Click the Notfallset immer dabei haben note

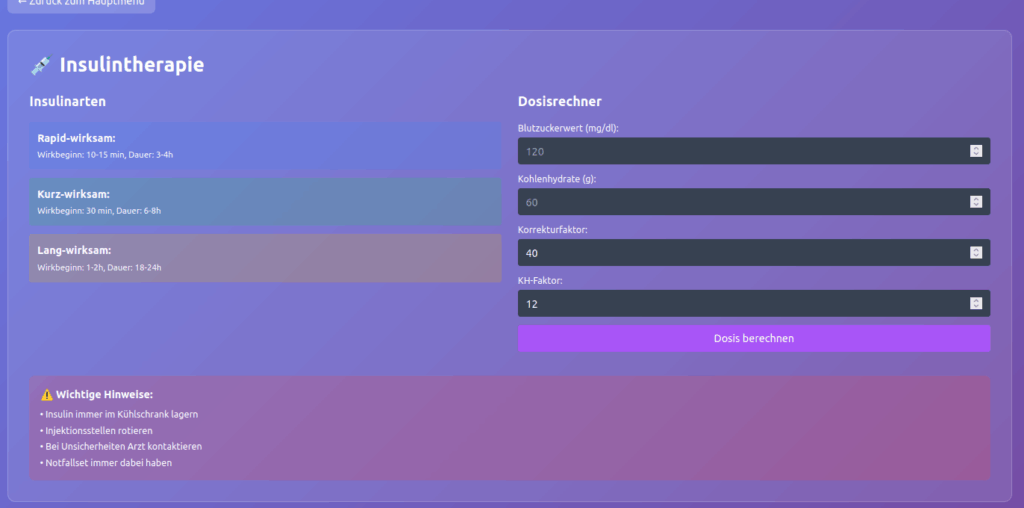tap(108, 463)
